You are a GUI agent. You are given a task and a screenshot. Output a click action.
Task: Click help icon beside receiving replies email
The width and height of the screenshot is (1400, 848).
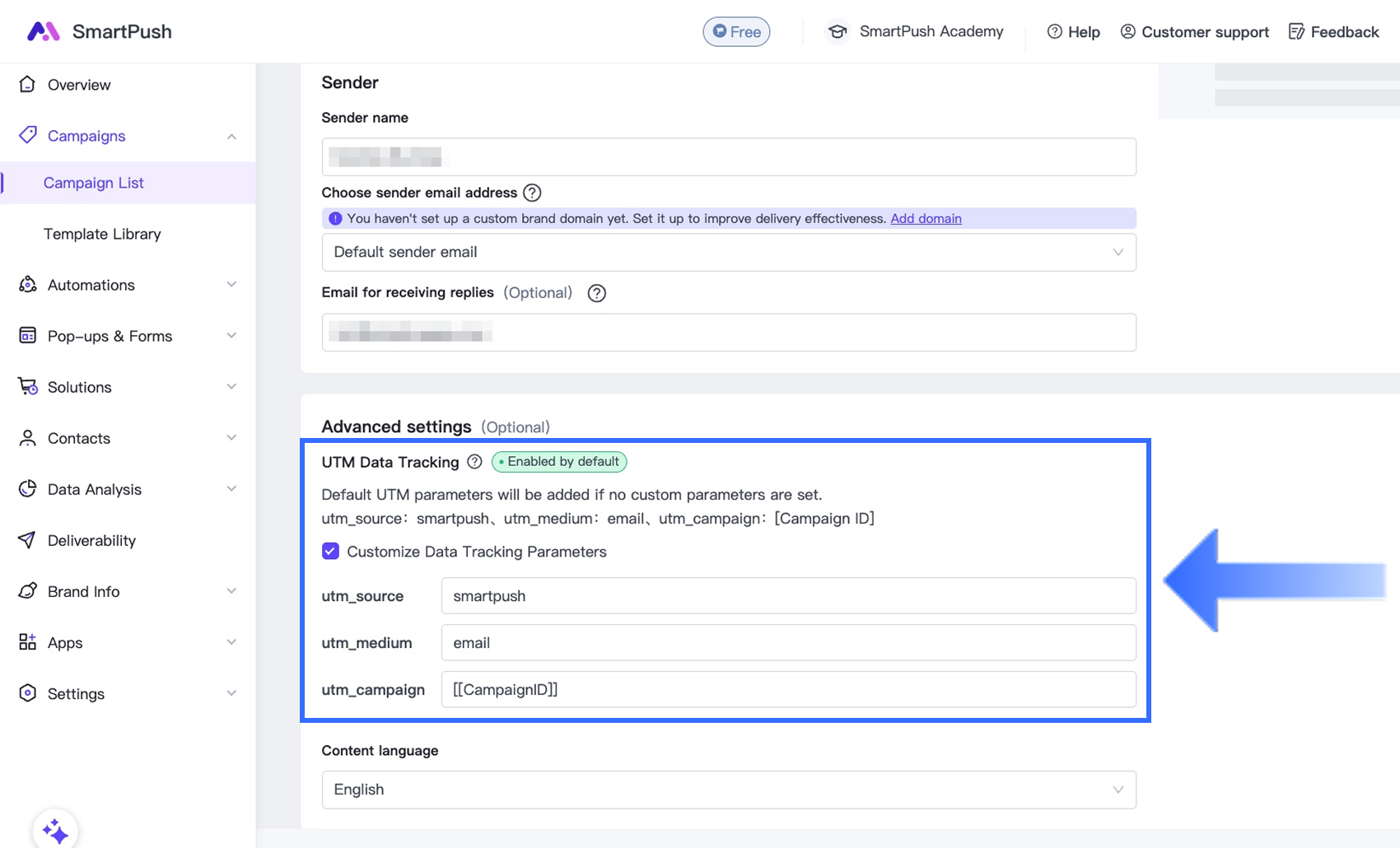point(596,293)
